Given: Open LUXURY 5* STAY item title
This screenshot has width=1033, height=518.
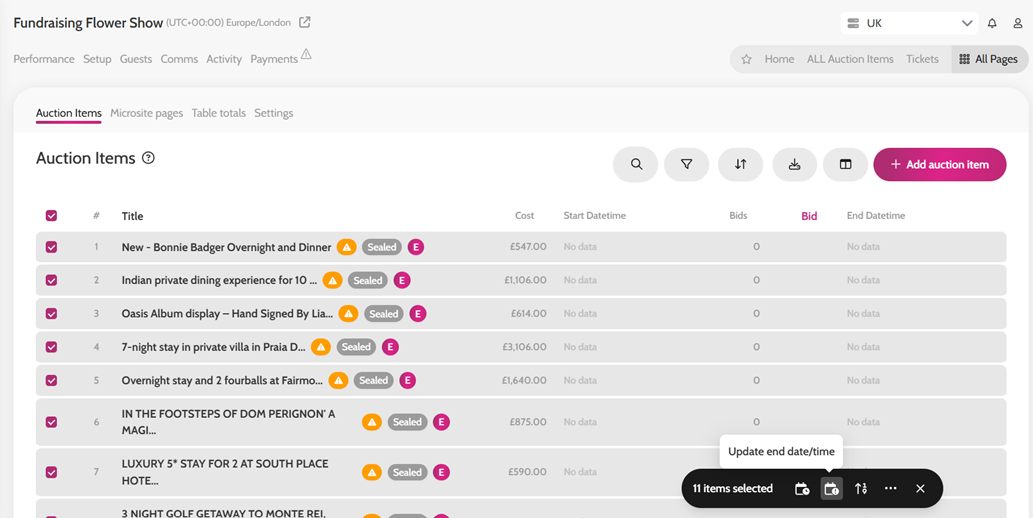Looking at the screenshot, I should (225, 472).
